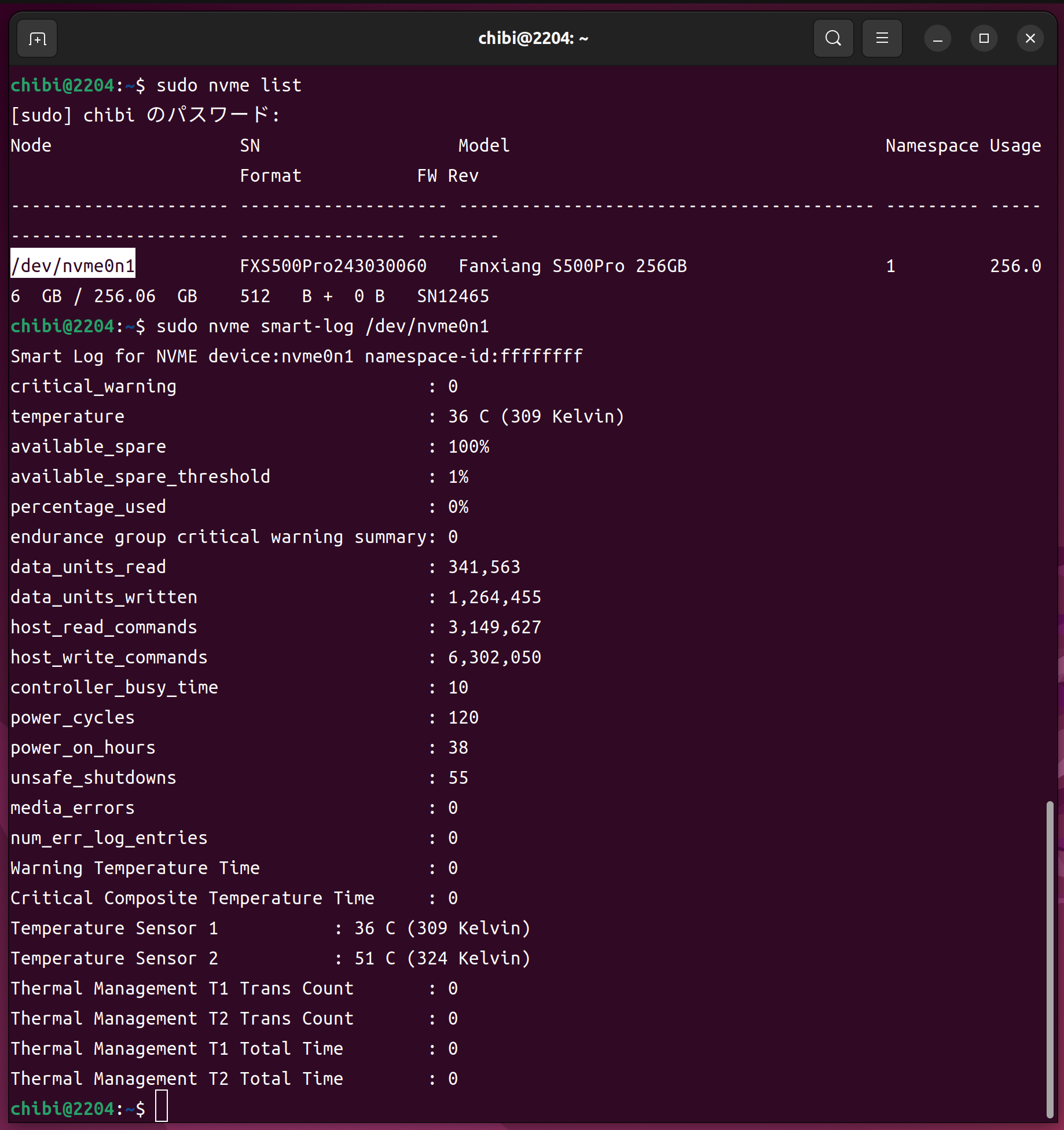Screen dimensions: 1064x1130
Task: Click the data_units_written value 1,264,455
Action: pos(494,597)
